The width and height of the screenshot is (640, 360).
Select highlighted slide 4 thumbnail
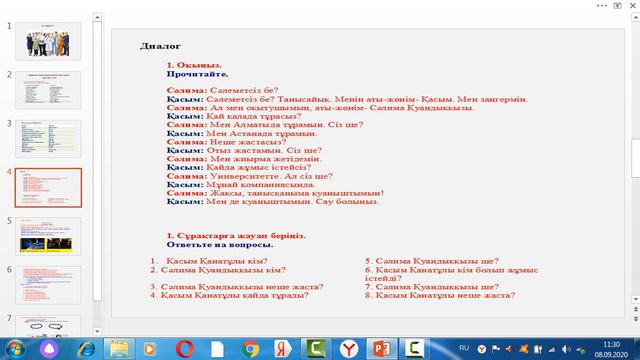tap(48, 188)
